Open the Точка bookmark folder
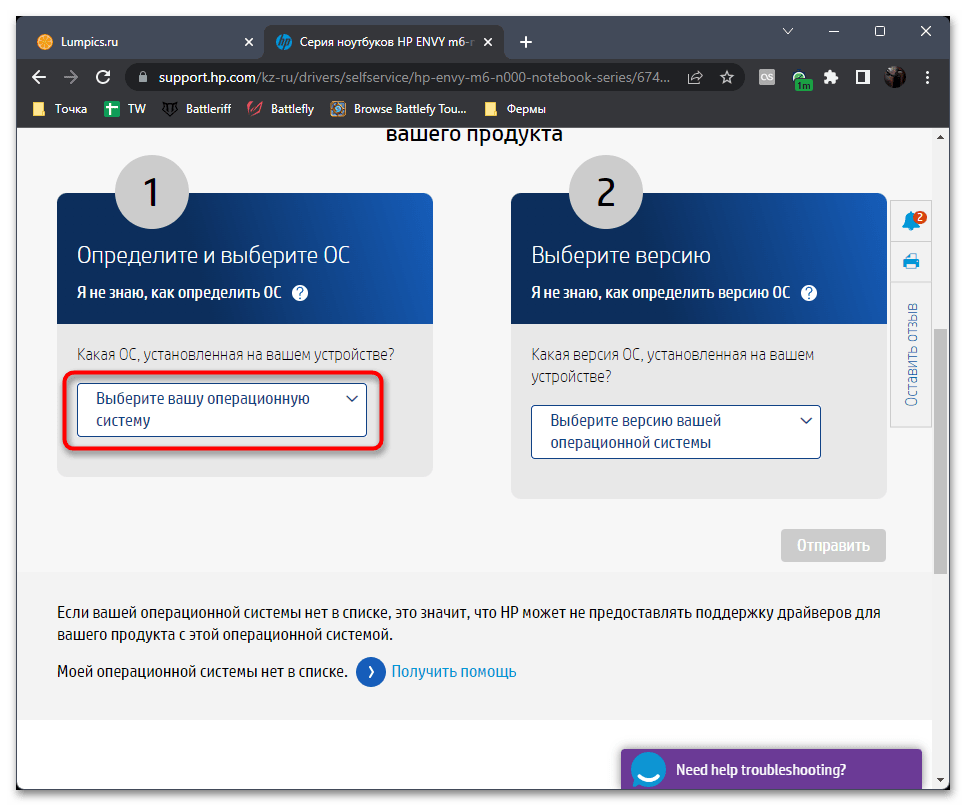 coord(60,109)
